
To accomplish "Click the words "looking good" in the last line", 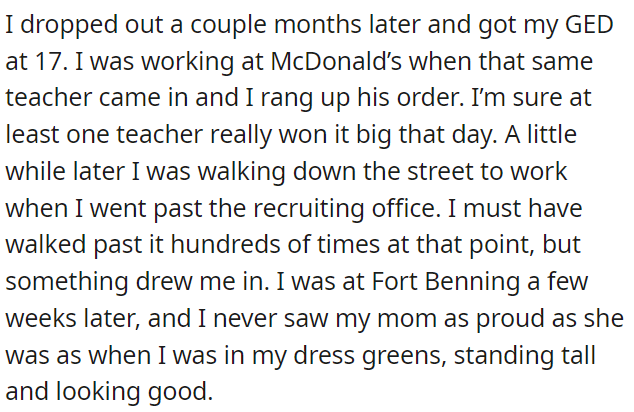I will coord(134,392).
